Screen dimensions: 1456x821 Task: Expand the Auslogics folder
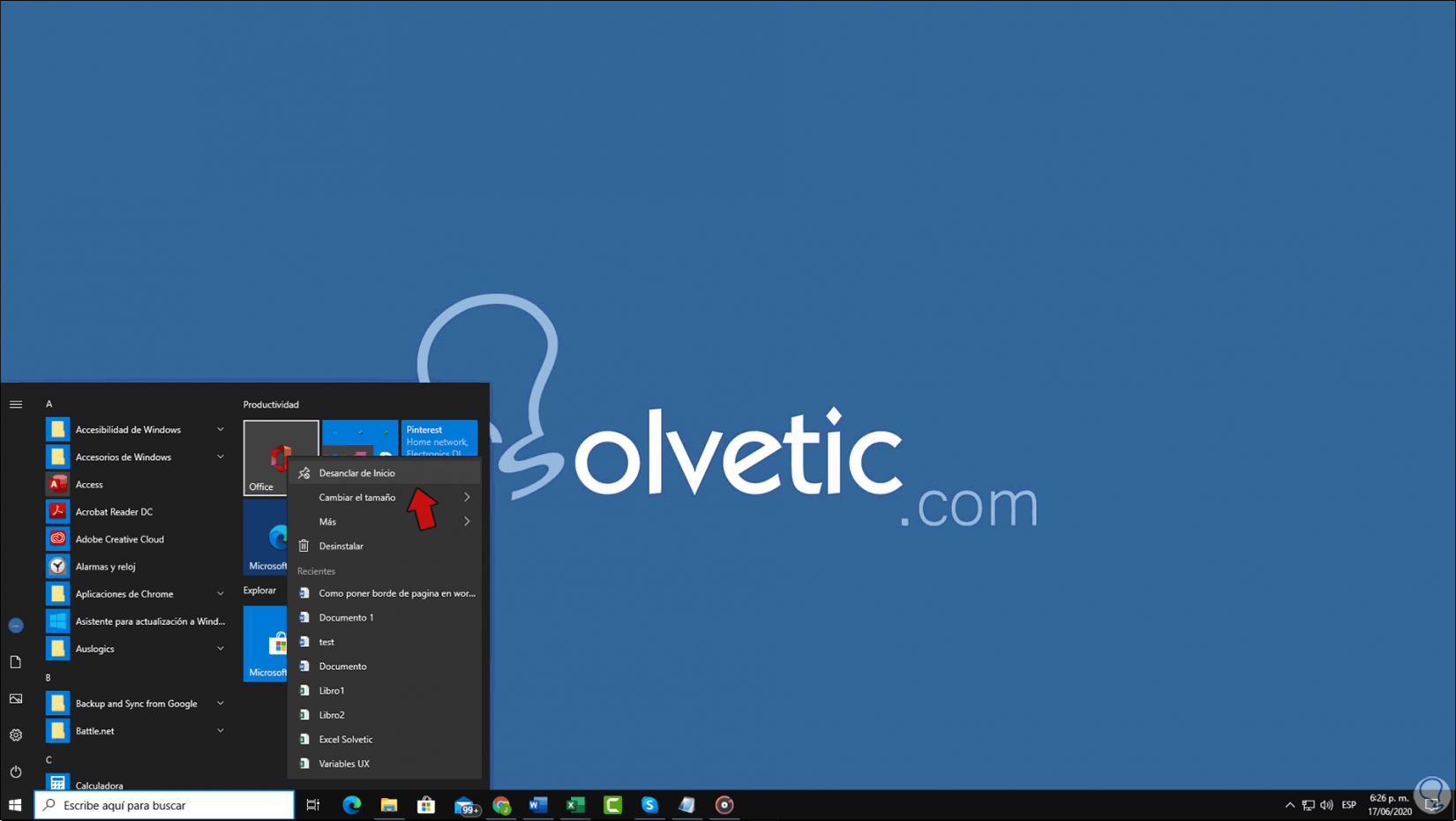(137, 648)
